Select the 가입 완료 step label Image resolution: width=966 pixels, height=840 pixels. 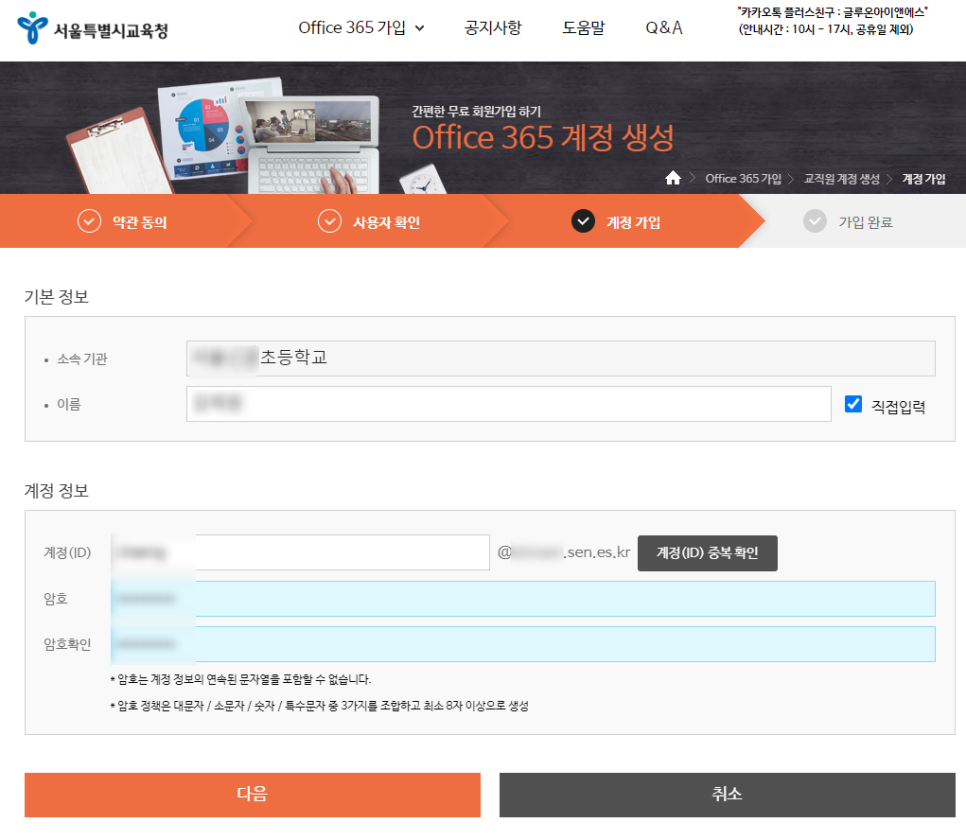click(x=866, y=222)
